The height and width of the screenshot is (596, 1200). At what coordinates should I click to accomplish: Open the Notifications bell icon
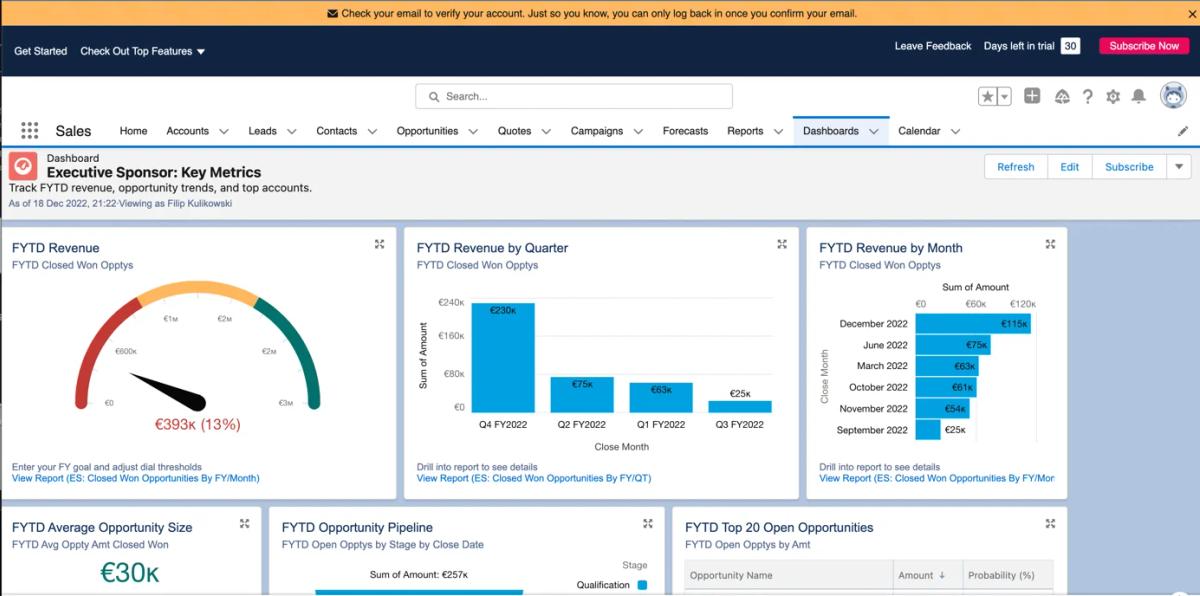click(x=1138, y=97)
